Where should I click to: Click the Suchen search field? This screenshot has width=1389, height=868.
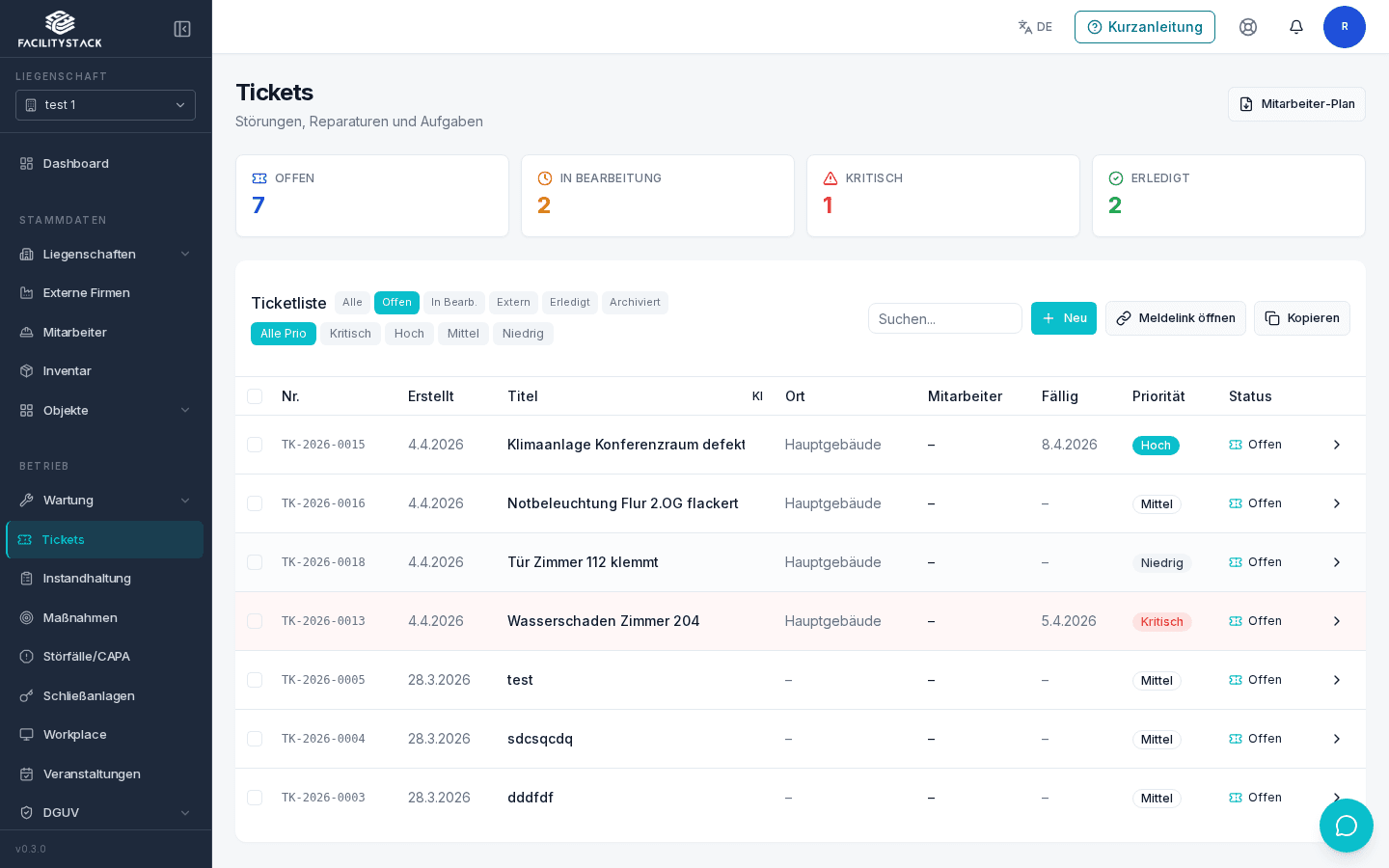coord(945,318)
